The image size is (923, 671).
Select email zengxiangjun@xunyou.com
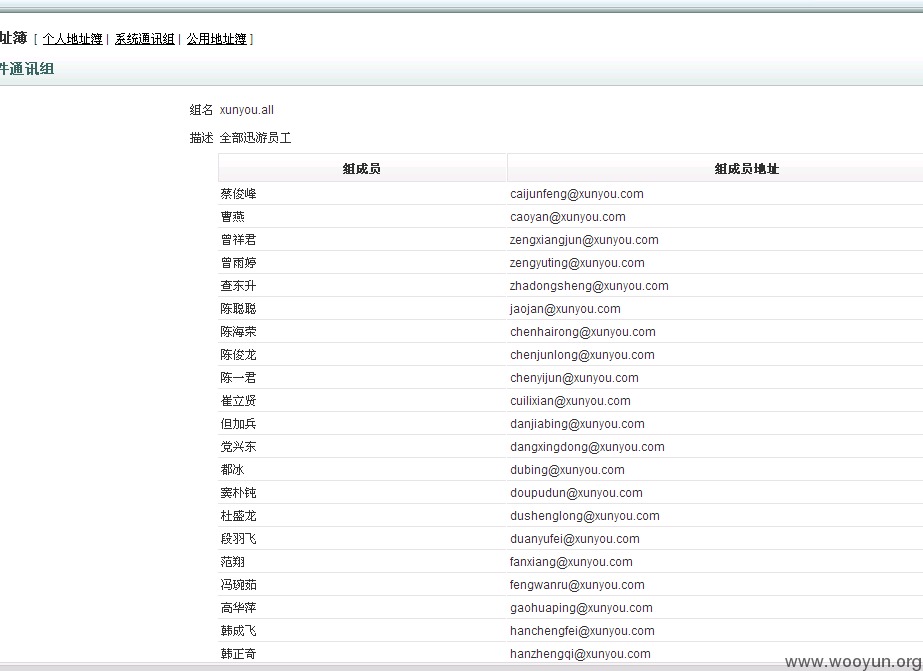coord(584,240)
